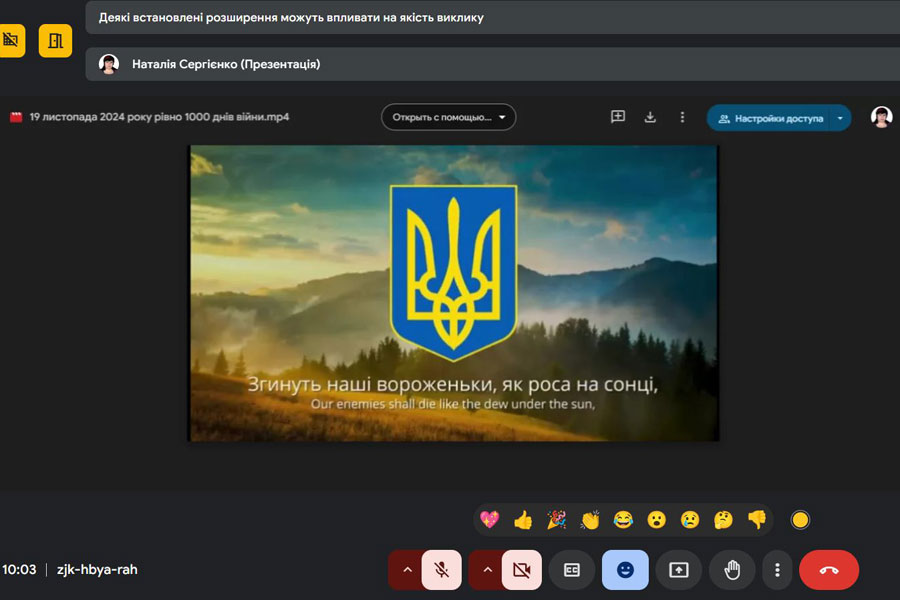Change emoji skin tone yellow circle
900x600 pixels.
[x=800, y=520]
